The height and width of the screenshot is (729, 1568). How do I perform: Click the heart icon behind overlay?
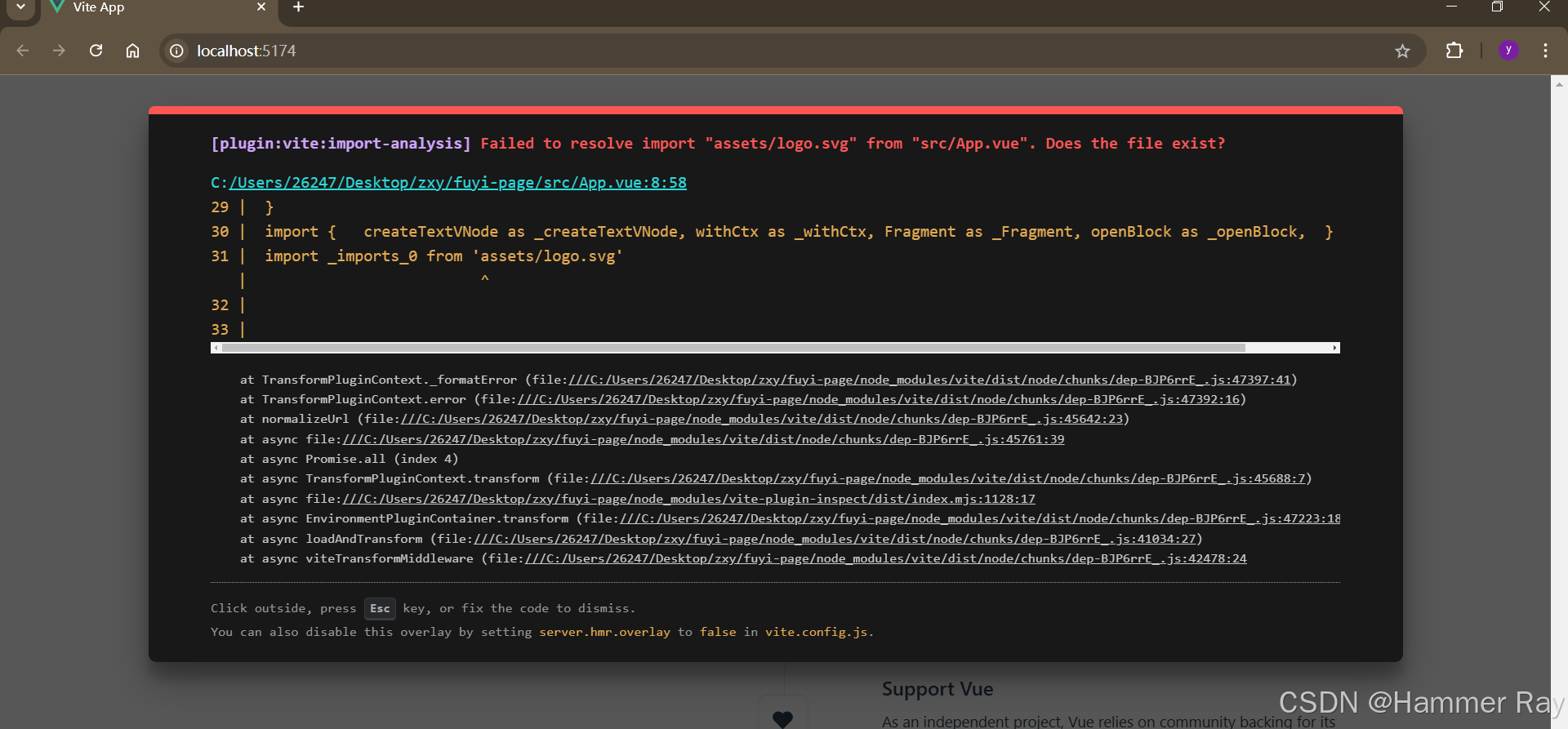click(782, 719)
